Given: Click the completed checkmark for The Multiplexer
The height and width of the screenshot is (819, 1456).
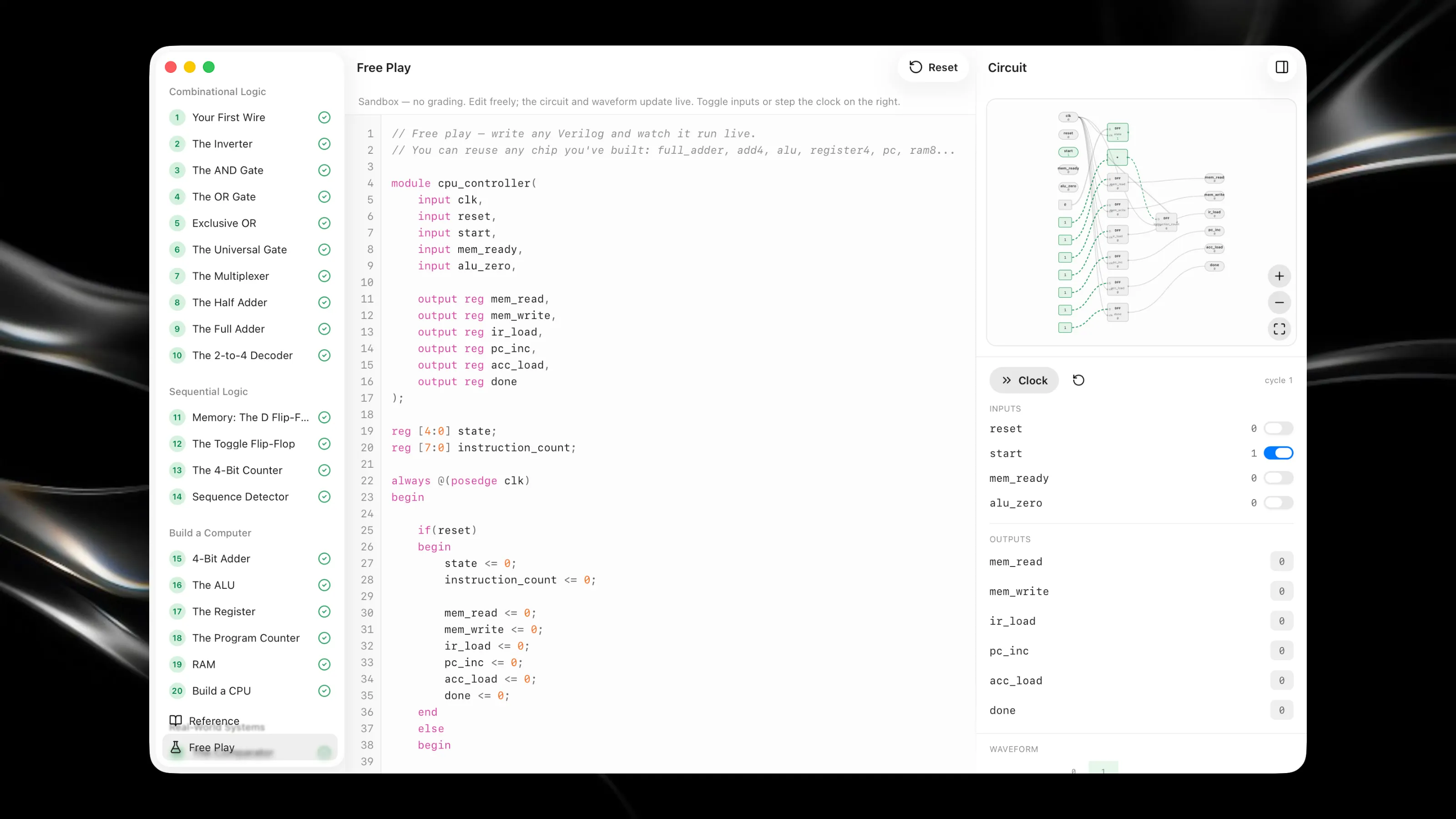Looking at the screenshot, I should pyautogui.click(x=324, y=276).
